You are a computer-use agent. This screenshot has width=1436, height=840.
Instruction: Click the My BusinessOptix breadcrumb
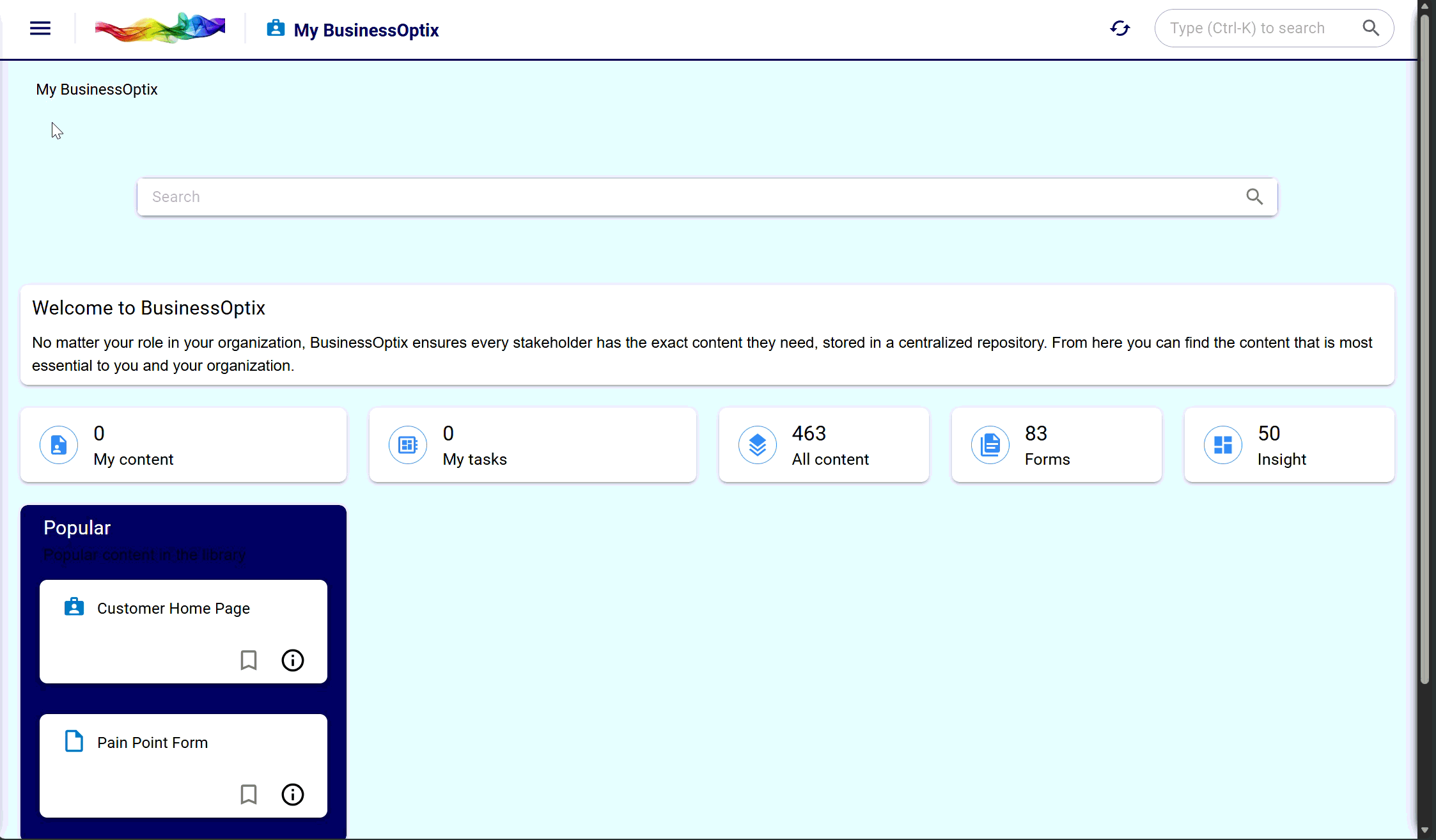[97, 89]
